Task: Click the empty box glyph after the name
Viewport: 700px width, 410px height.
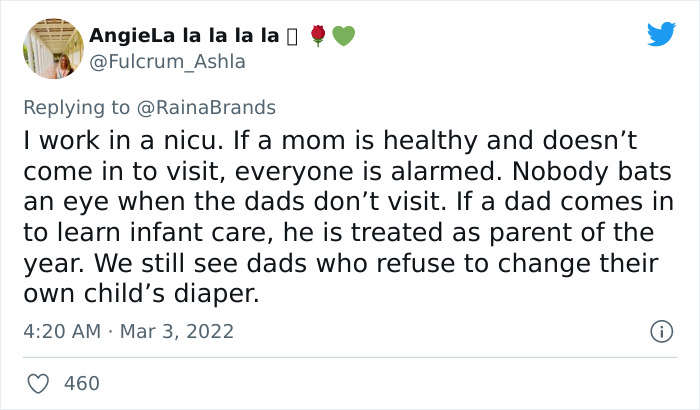Action: (x=292, y=36)
